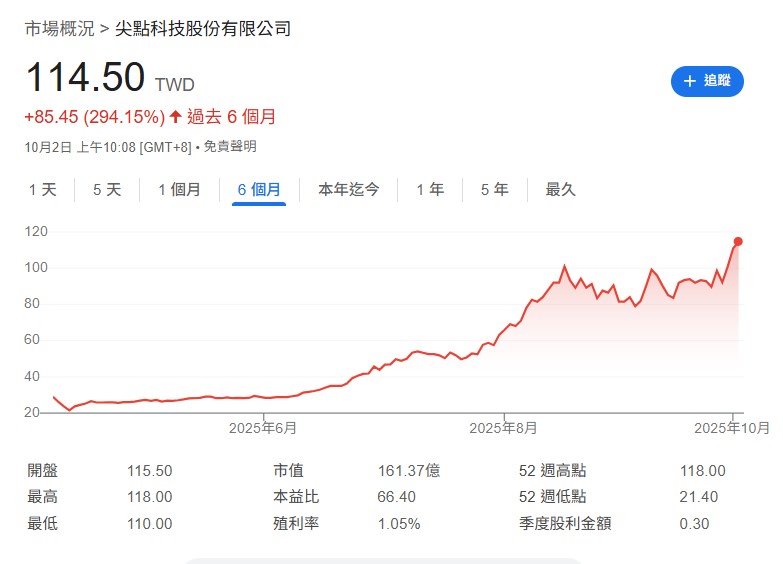
Task: Select the 1 個月 range tab
Action: click(x=179, y=190)
